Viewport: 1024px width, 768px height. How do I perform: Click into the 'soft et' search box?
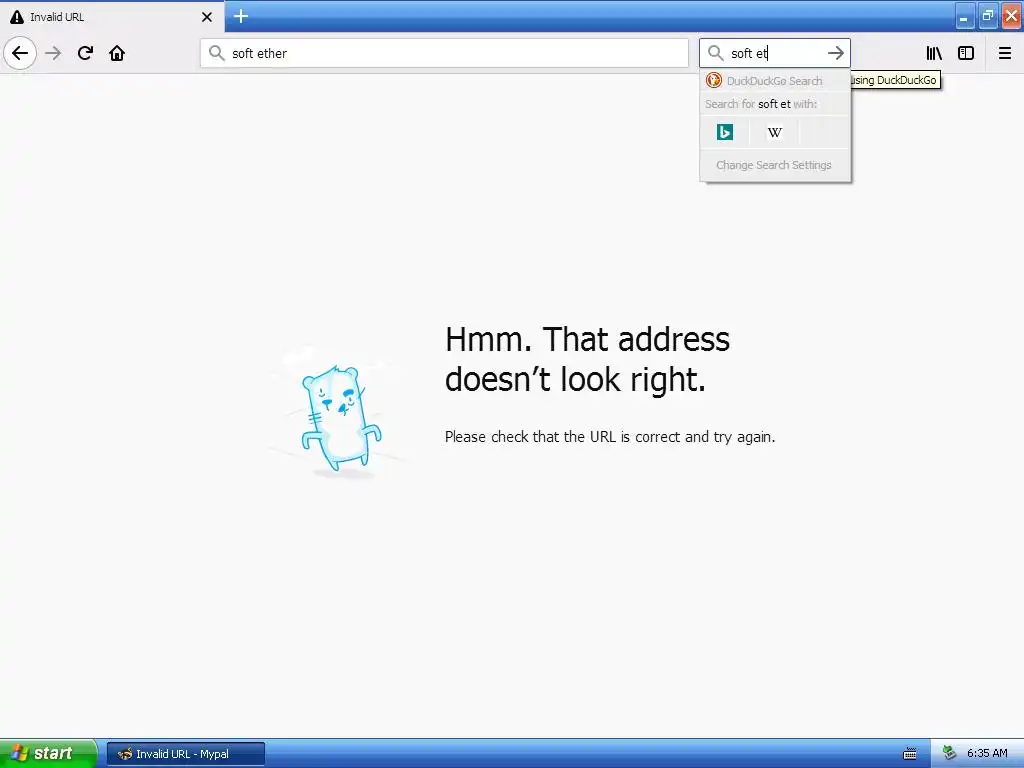(x=774, y=53)
